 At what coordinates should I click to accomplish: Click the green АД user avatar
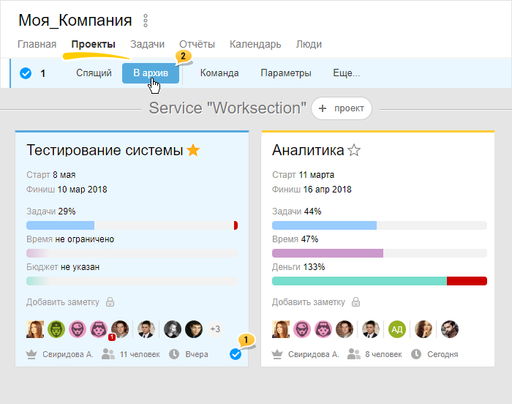coord(397,329)
